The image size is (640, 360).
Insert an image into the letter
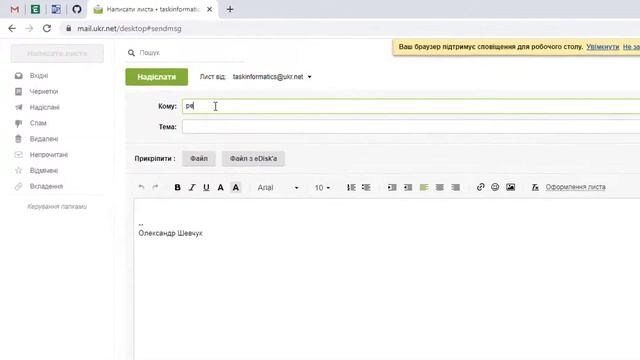coord(510,187)
